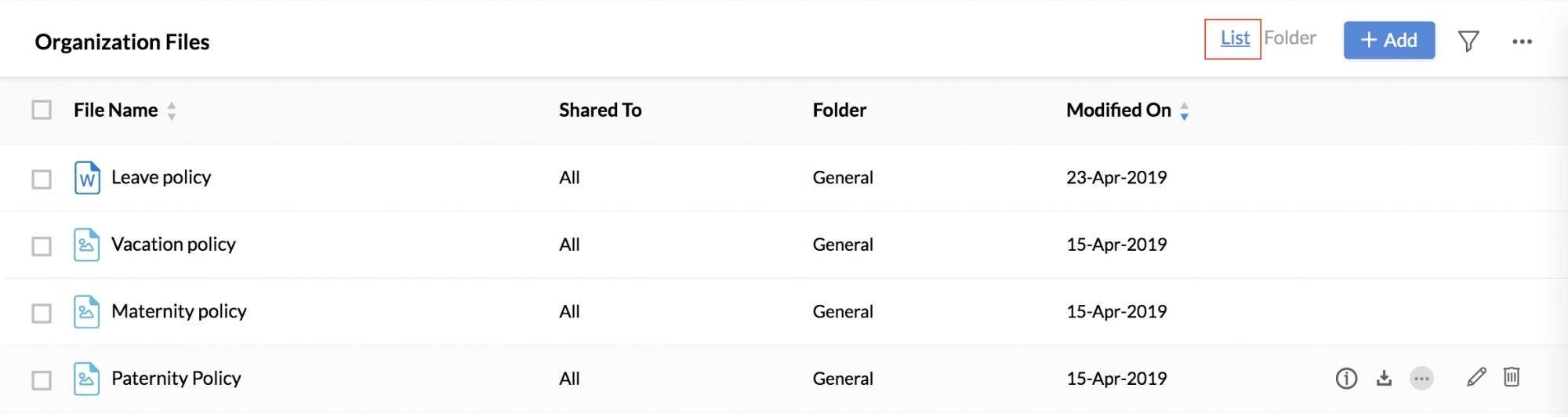Delete the Paternity Policy file

(x=1512, y=377)
